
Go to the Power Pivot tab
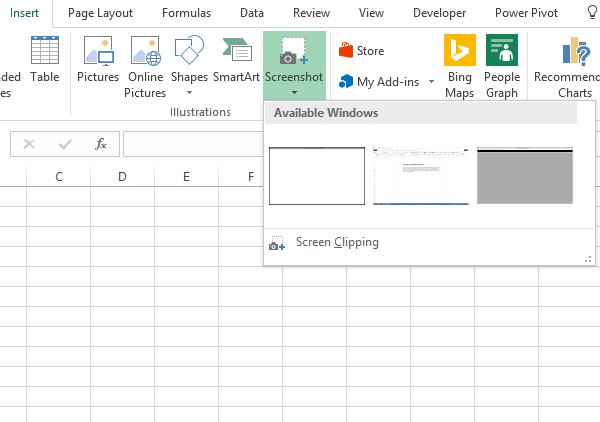(x=526, y=13)
